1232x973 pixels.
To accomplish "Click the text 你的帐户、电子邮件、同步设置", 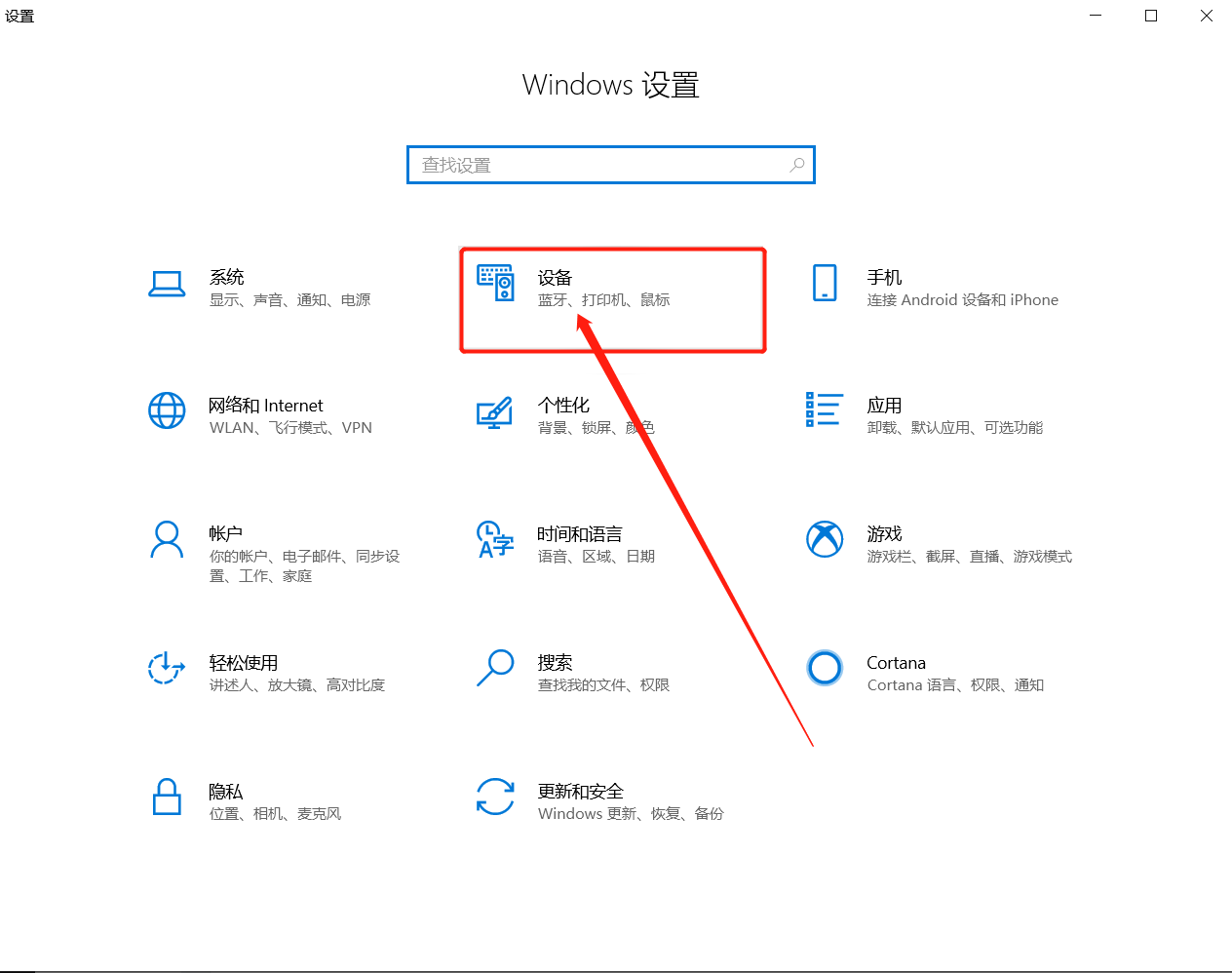I will tap(305, 566).
